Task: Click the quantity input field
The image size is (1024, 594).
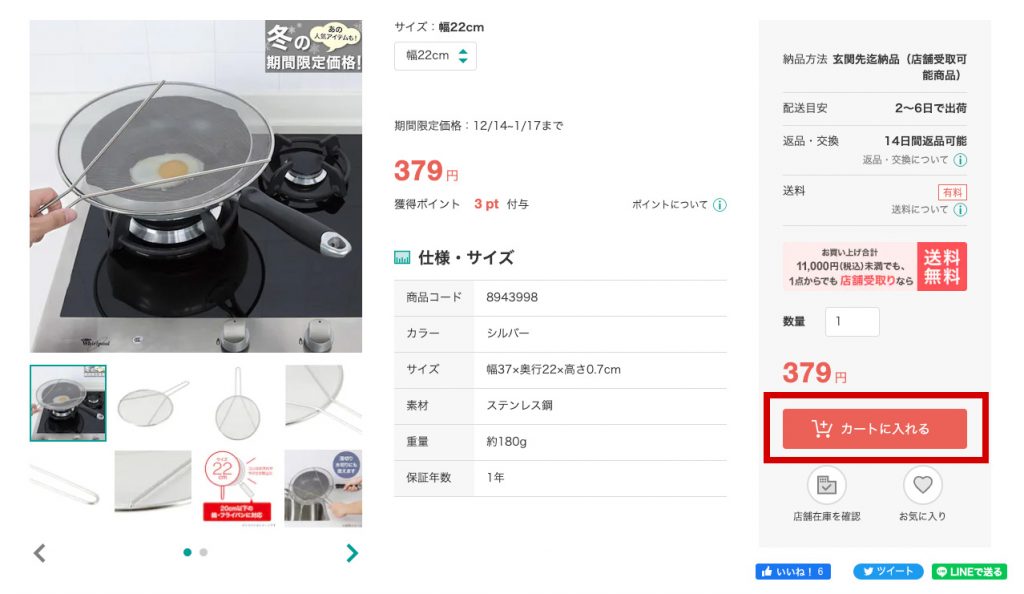Action: coord(852,322)
